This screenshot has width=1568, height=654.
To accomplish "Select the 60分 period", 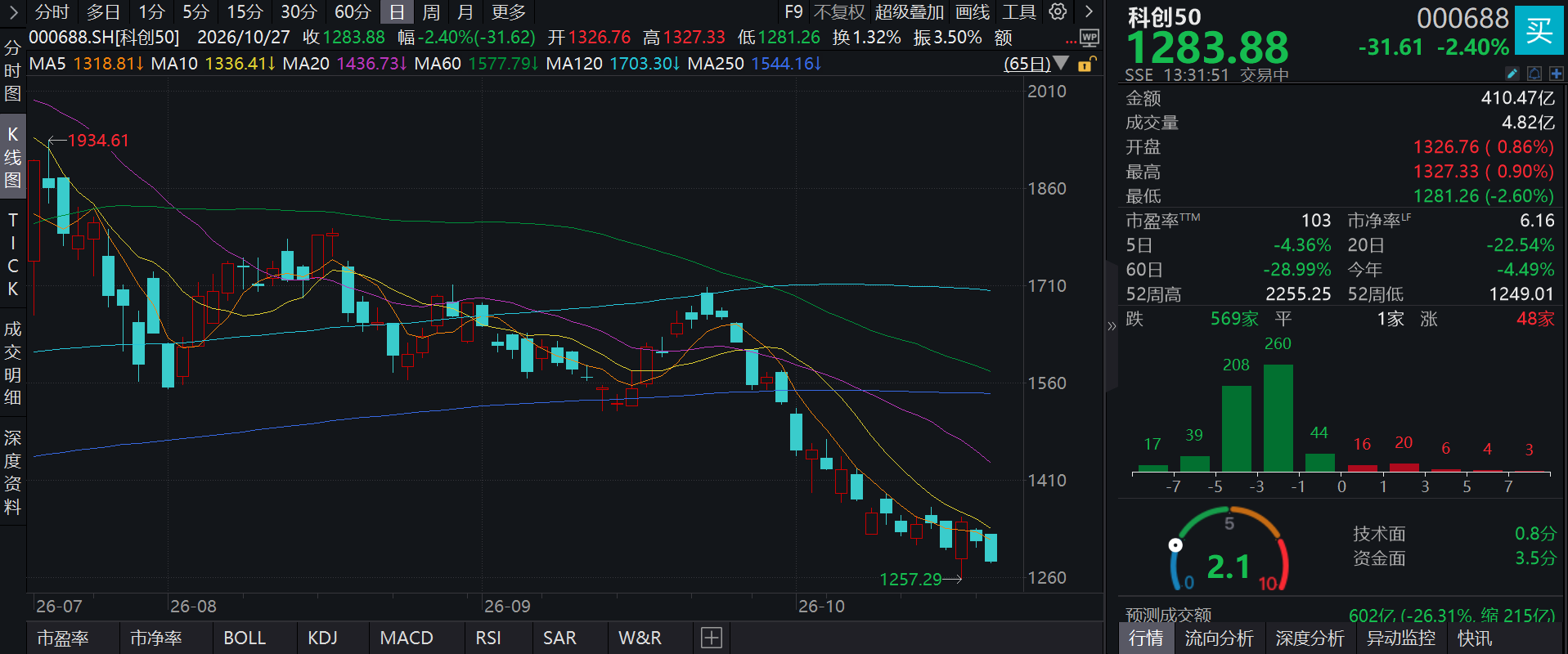I will coord(353,11).
